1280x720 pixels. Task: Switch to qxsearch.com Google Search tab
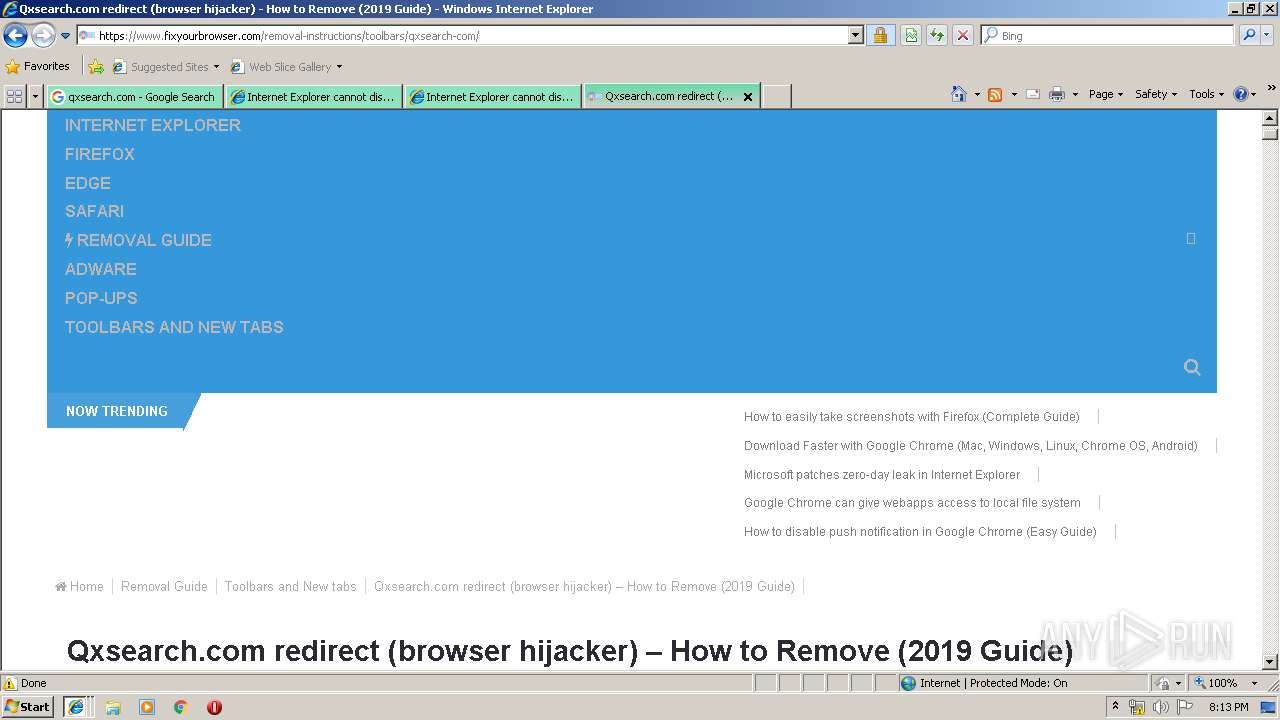(x=133, y=97)
